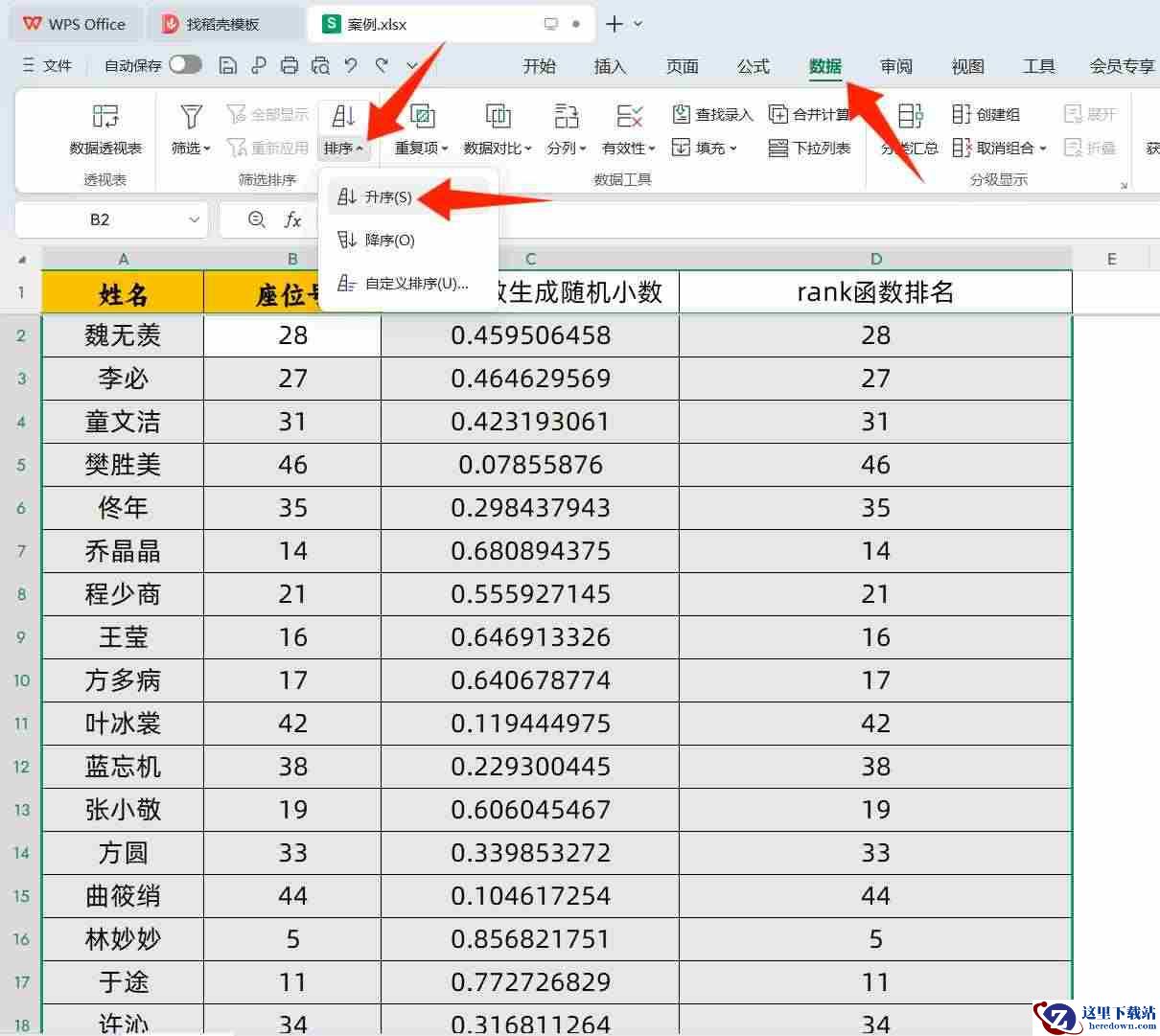The image size is (1160, 1036).
Task: Open the Data Compare (数据对比) tool
Action: 497,117
